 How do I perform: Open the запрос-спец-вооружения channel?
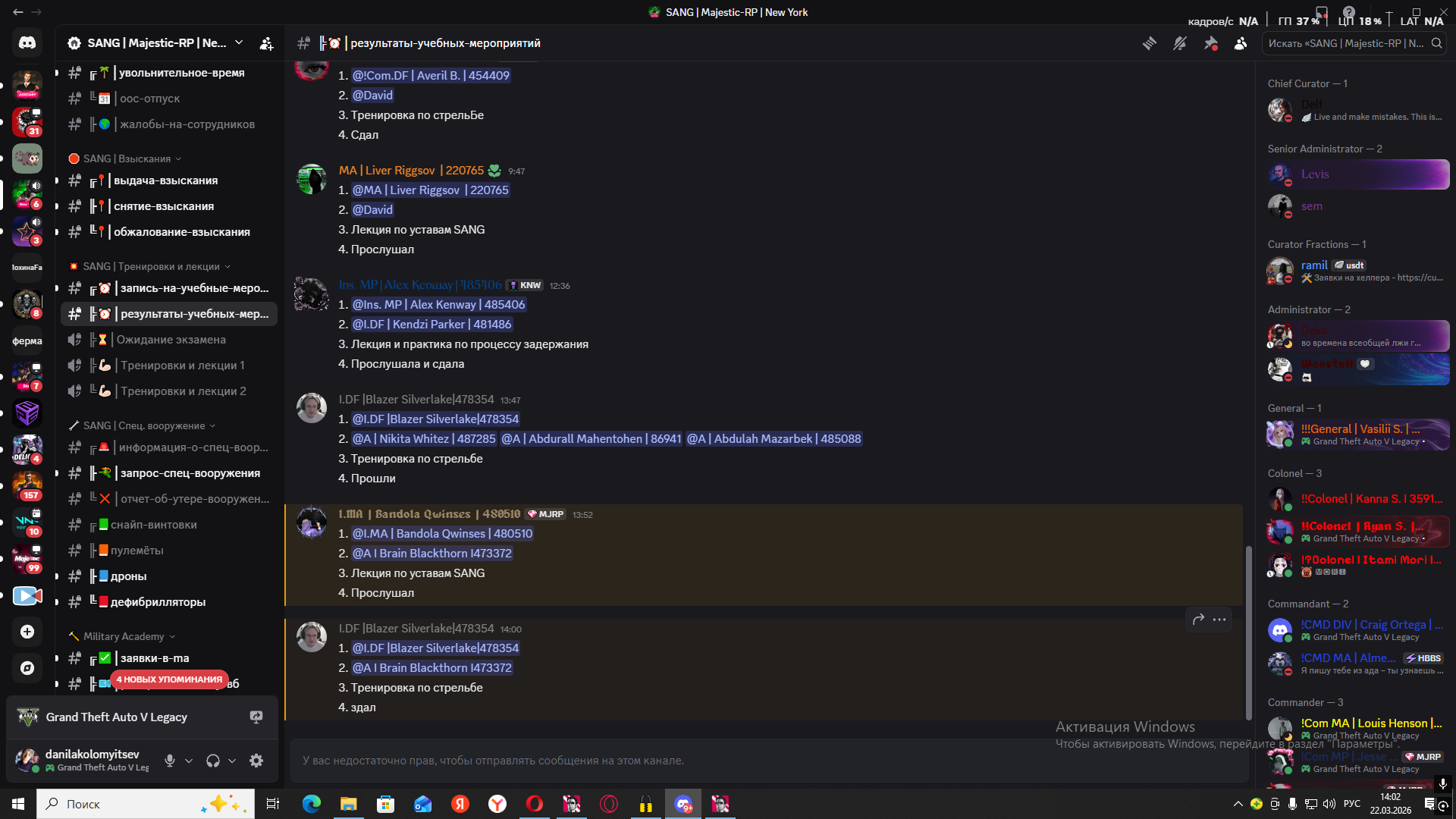pos(190,473)
